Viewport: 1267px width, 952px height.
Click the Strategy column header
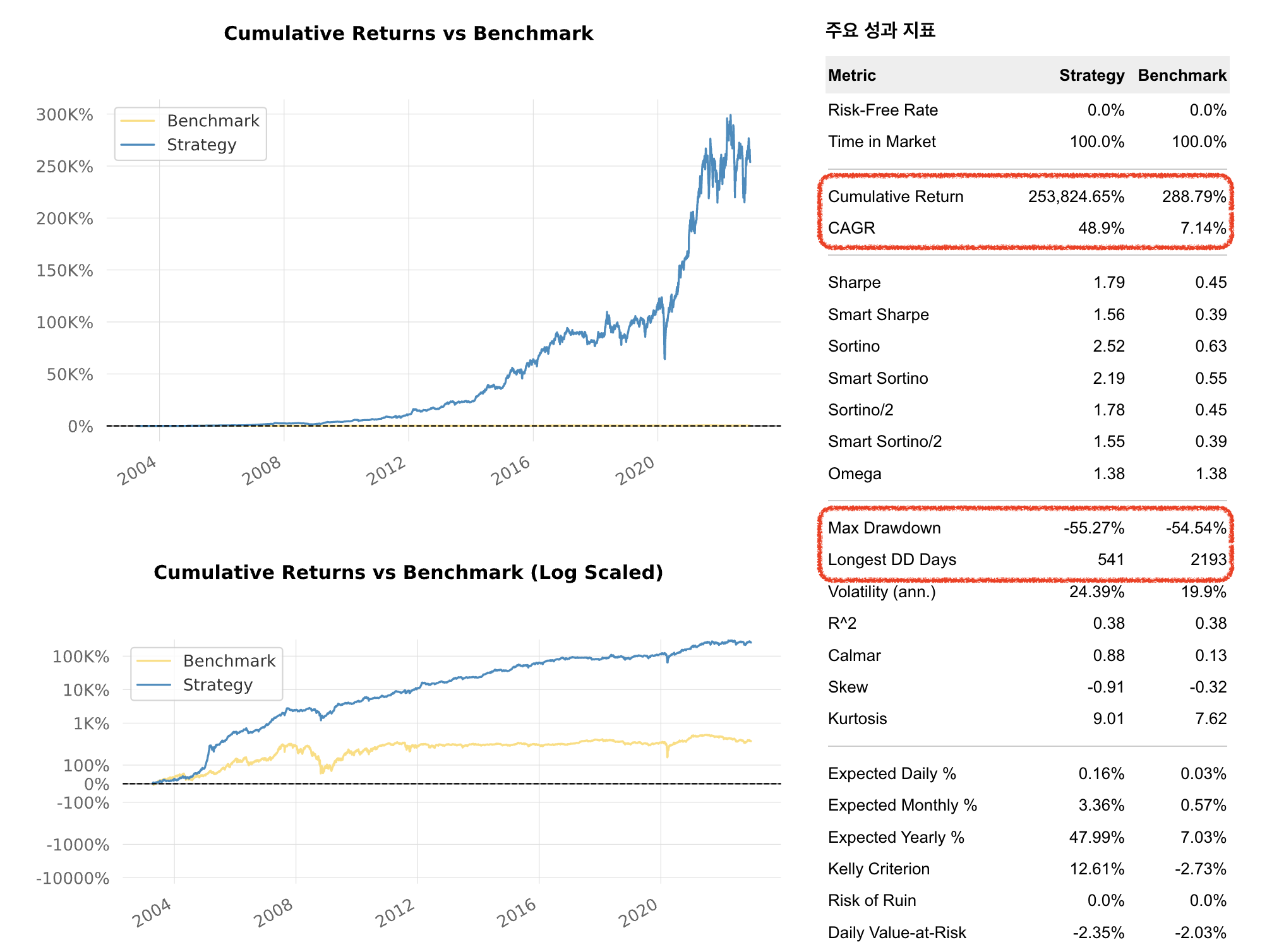click(x=1091, y=76)
